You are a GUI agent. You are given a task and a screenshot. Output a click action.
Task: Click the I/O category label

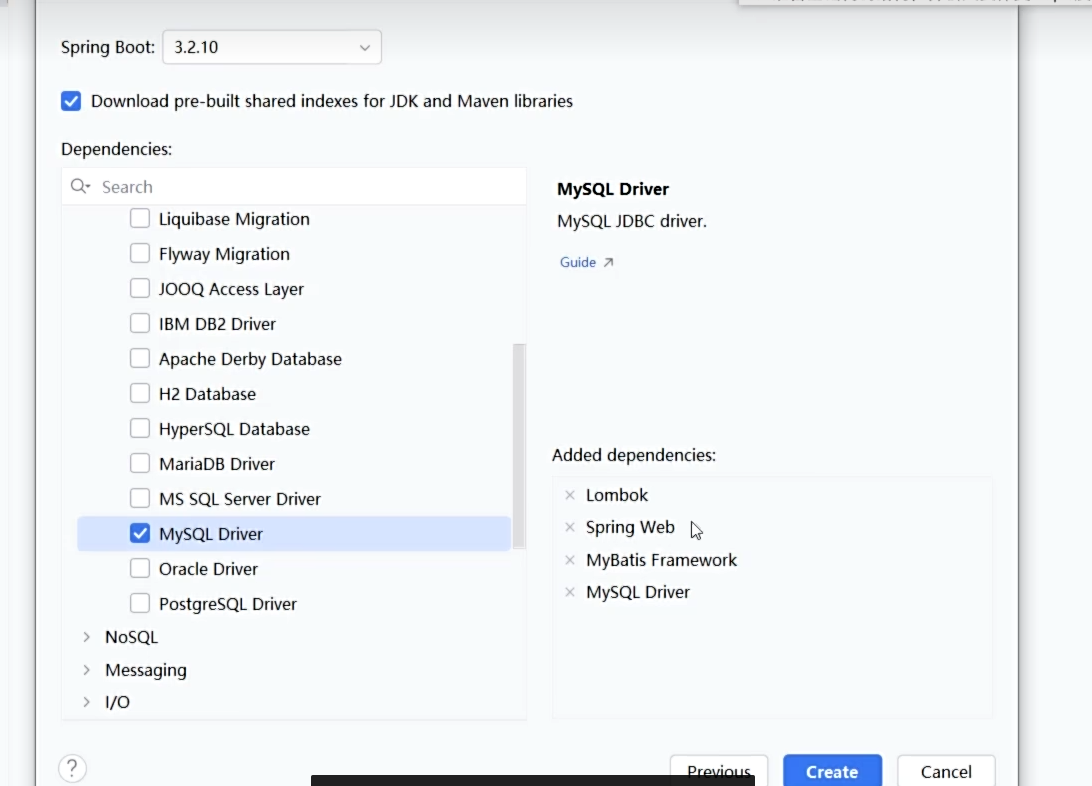point(117,702)
